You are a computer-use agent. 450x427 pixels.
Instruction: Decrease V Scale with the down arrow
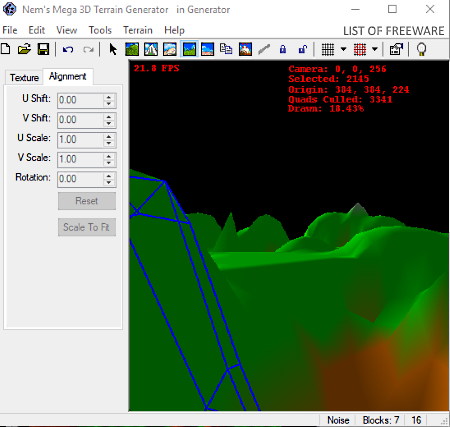(109, 163)
